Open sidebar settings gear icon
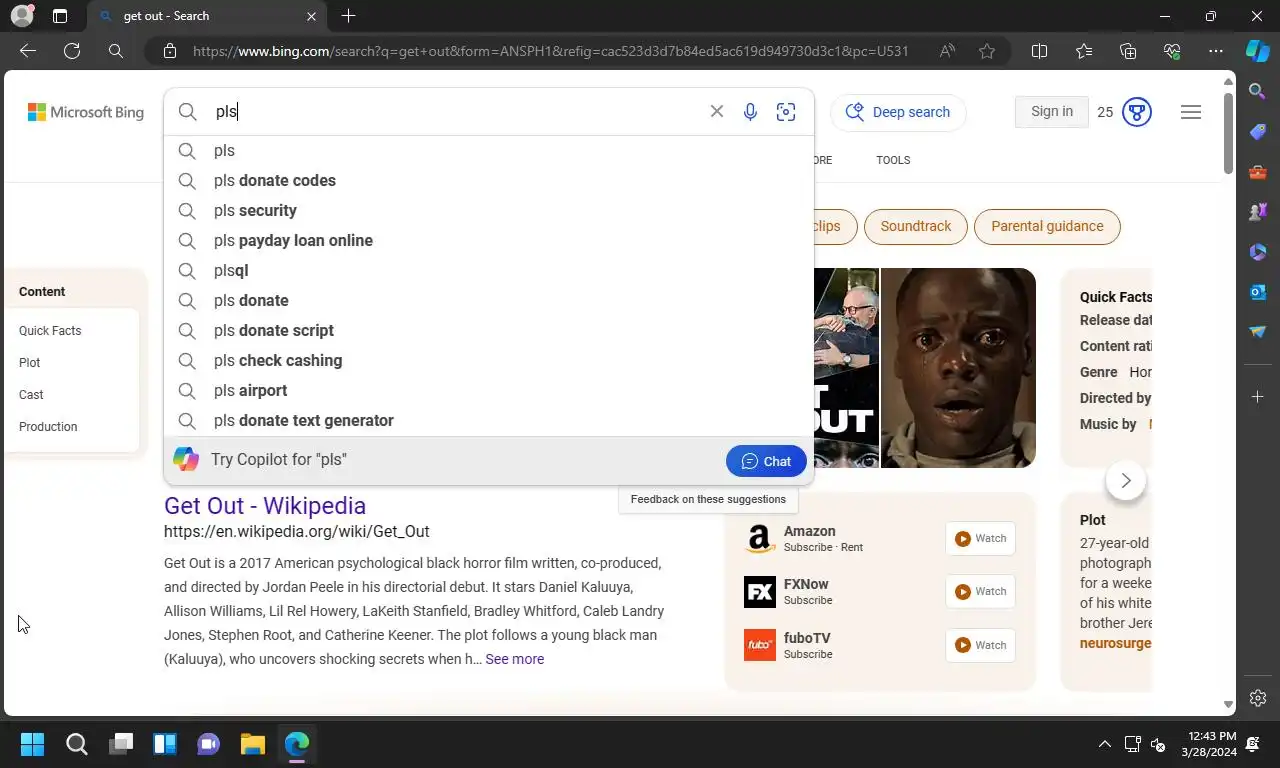This screenshot has width=1280, height=768. pos(1258,698)
